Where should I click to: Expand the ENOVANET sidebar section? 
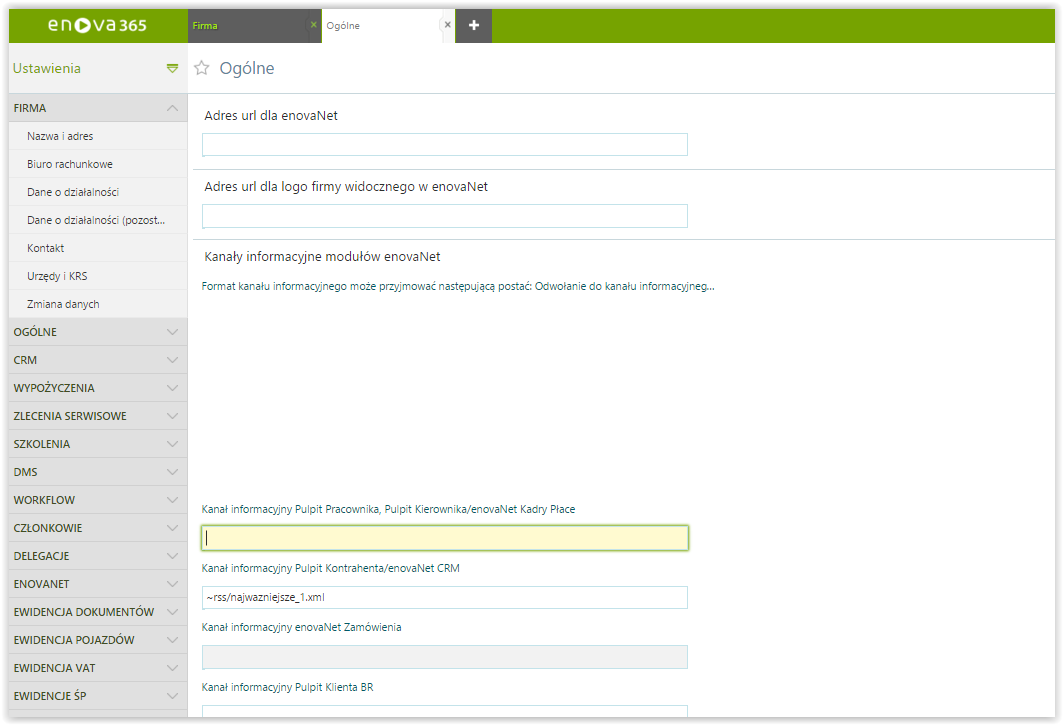[x=172, y=584]
